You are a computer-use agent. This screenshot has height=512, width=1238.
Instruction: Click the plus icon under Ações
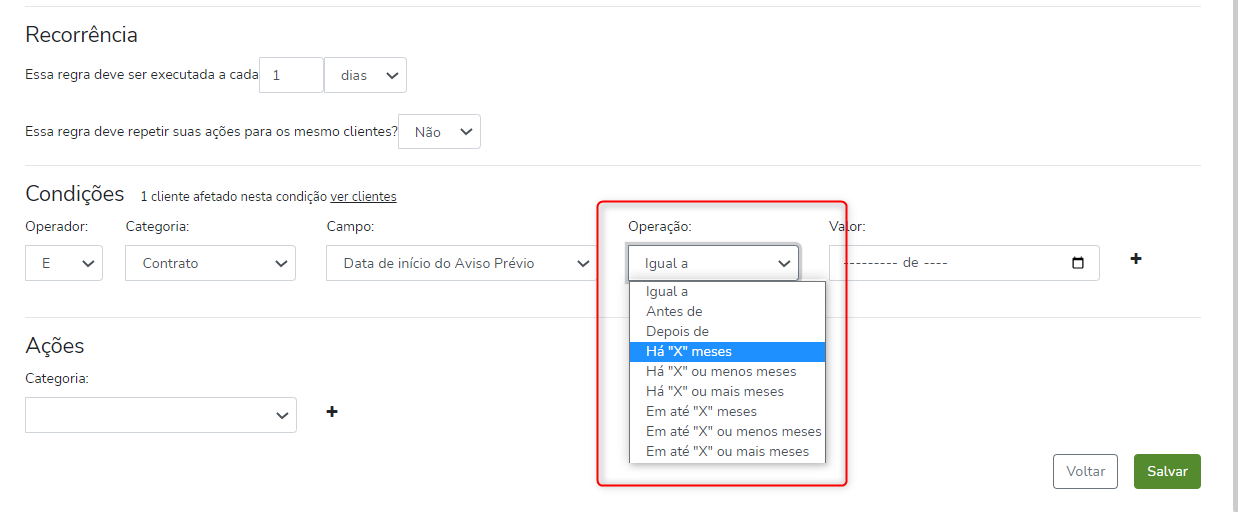pos(332,411)
